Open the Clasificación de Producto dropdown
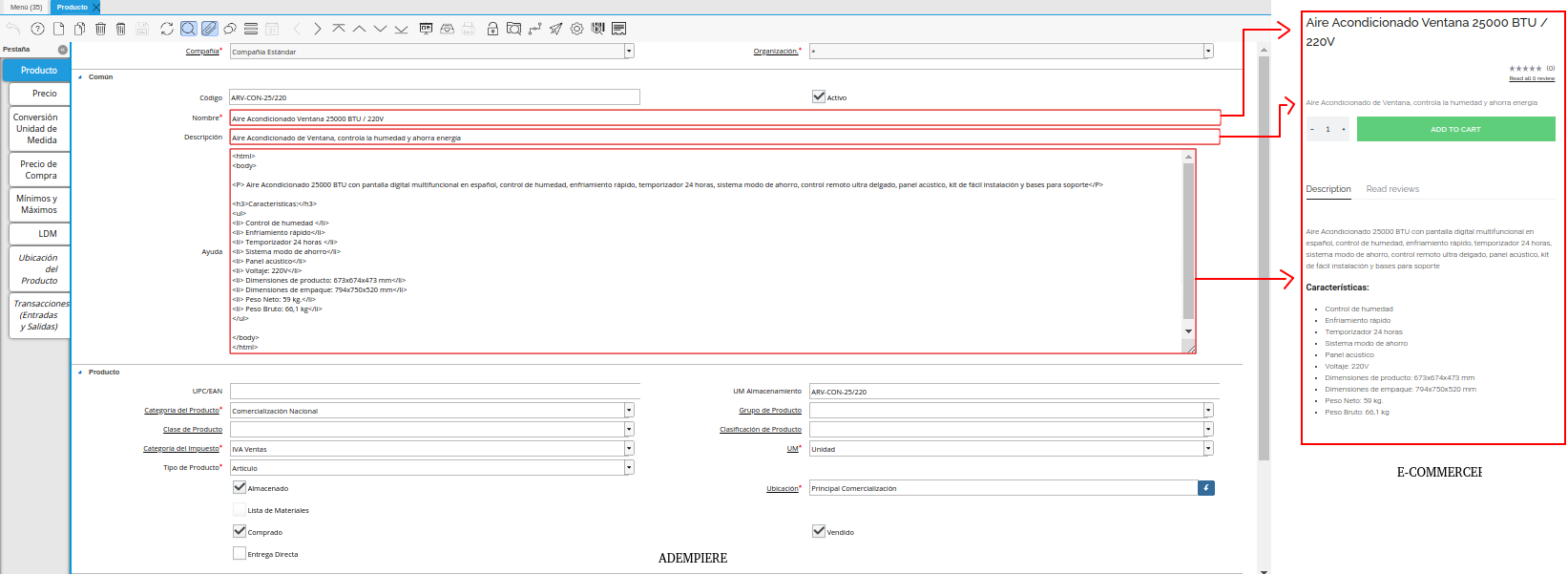The width and height of the screenshot is (1568, 575). (1208, 430)
